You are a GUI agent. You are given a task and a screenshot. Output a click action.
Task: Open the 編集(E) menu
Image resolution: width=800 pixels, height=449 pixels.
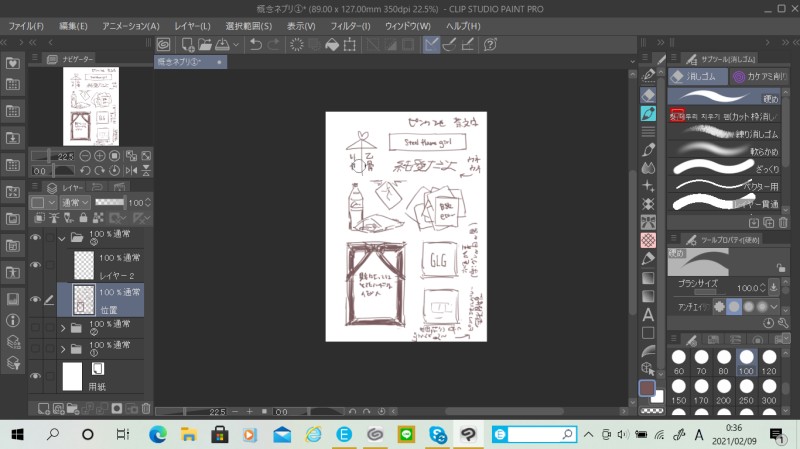coord(73,26)
